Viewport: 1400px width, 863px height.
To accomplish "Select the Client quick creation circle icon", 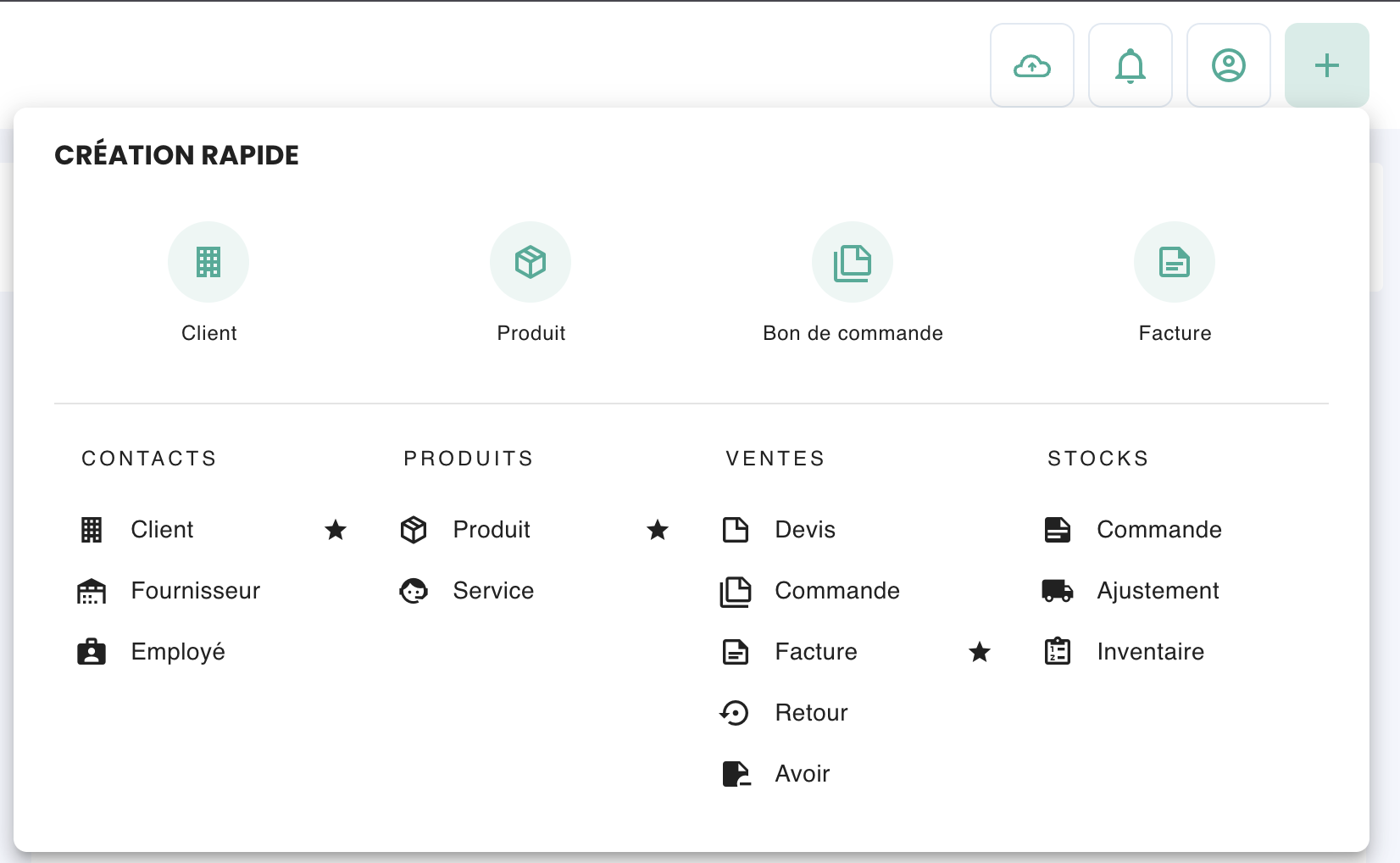I will pos(208,262).
